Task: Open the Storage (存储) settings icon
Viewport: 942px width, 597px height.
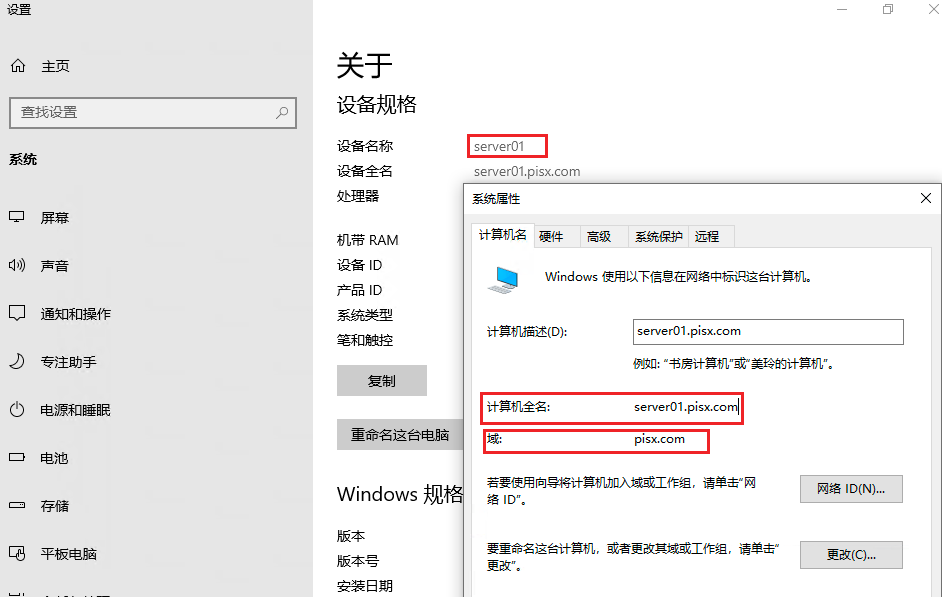Action: (x=17, y=506)
